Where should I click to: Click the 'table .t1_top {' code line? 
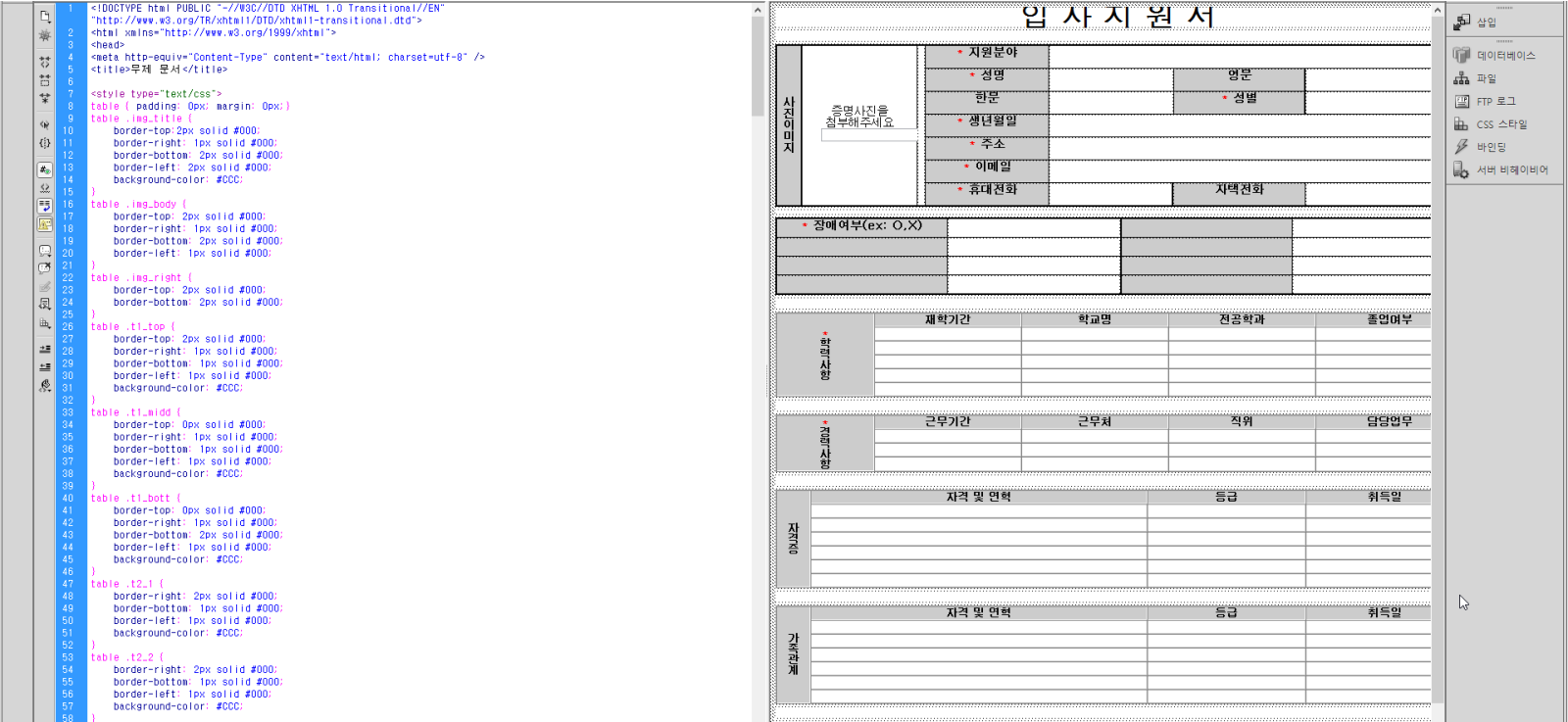tap(133, 327)
